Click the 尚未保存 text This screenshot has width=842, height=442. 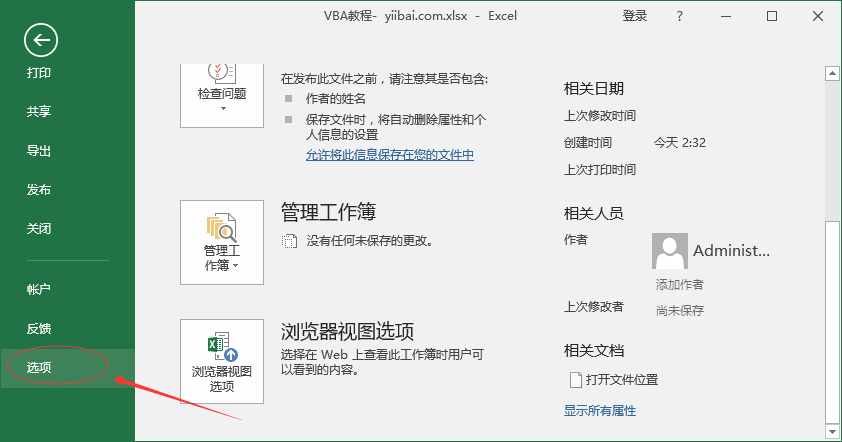pyautogui.click(x=679, y=310)
